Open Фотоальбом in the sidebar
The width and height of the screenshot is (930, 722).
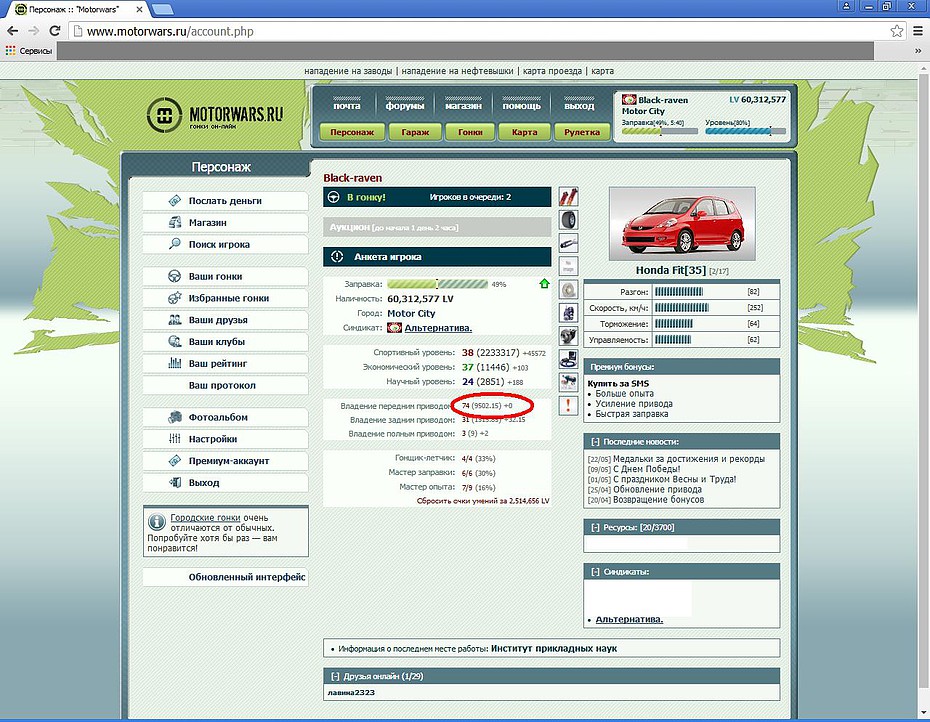pyautogui.click(x=225, y=417)
